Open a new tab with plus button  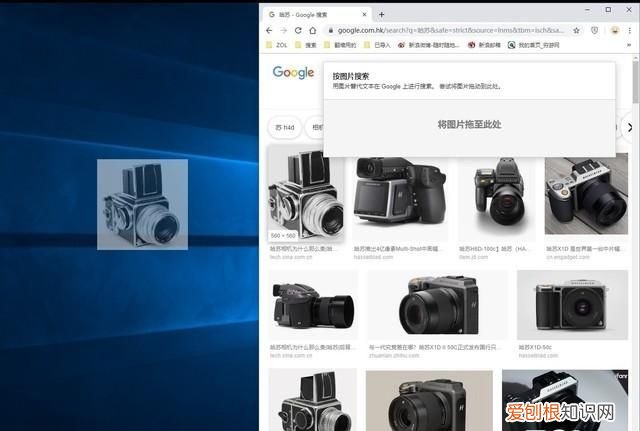pyautogui.click(x=381, y=15)
